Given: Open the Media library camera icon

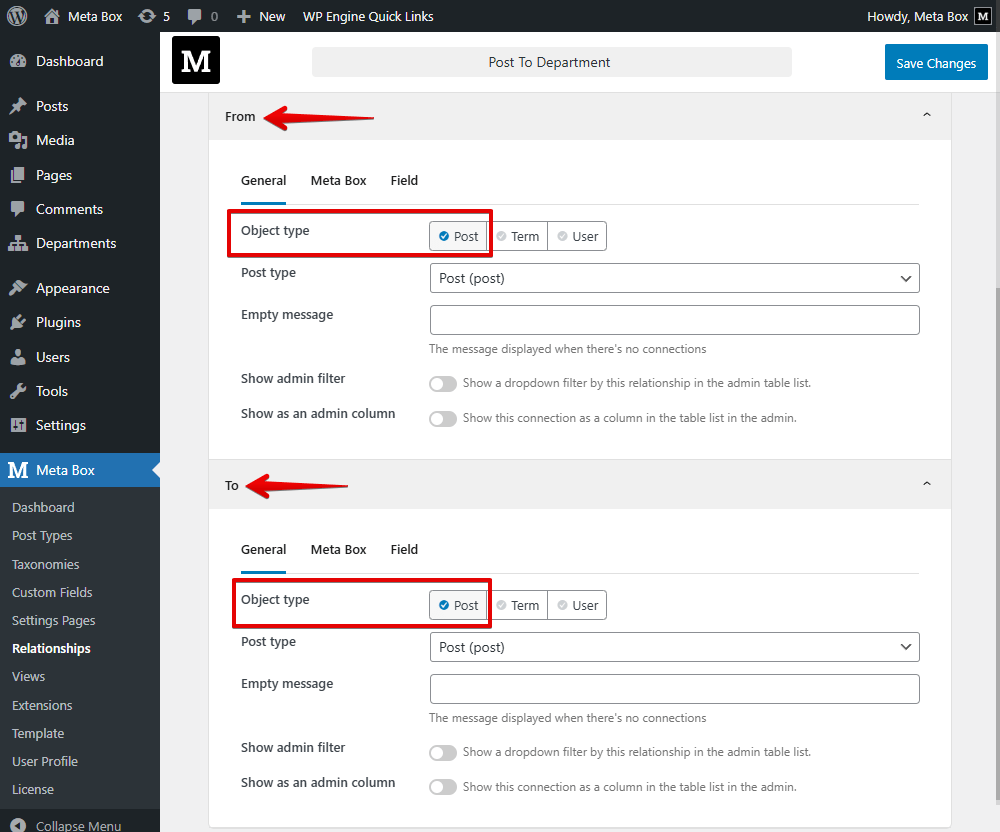Looking at the screenshot, I should 18,140.
